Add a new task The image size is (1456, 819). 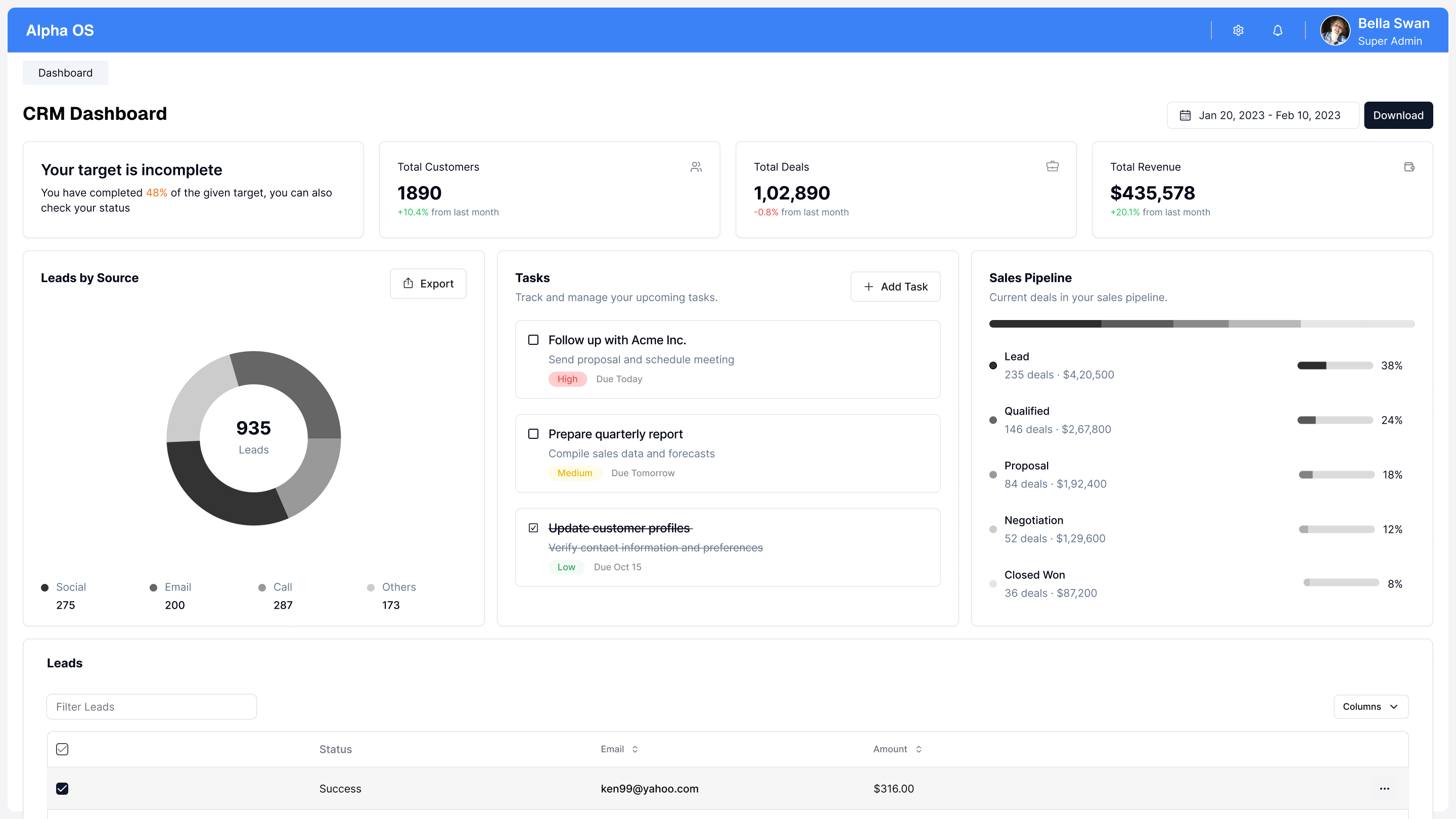coord(895,287)
